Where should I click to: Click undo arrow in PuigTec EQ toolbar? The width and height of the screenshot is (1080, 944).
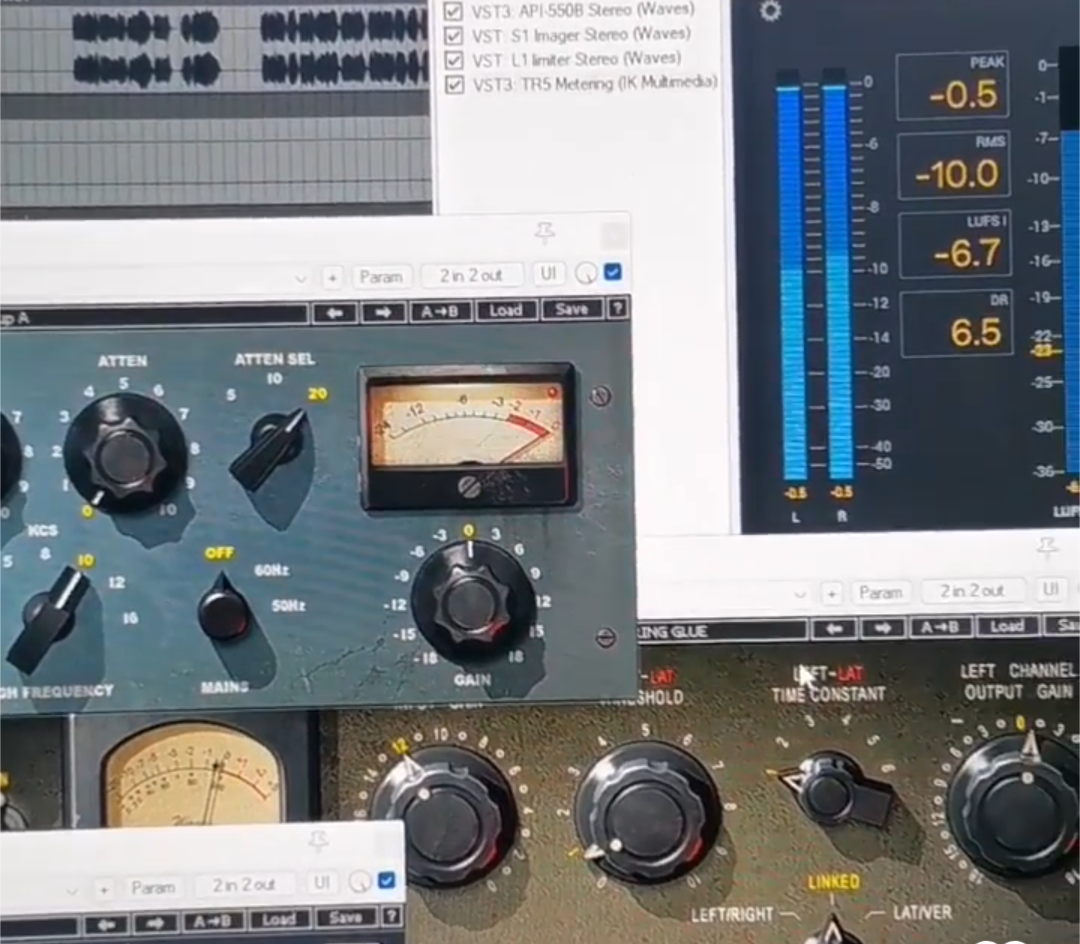(334, 311)
